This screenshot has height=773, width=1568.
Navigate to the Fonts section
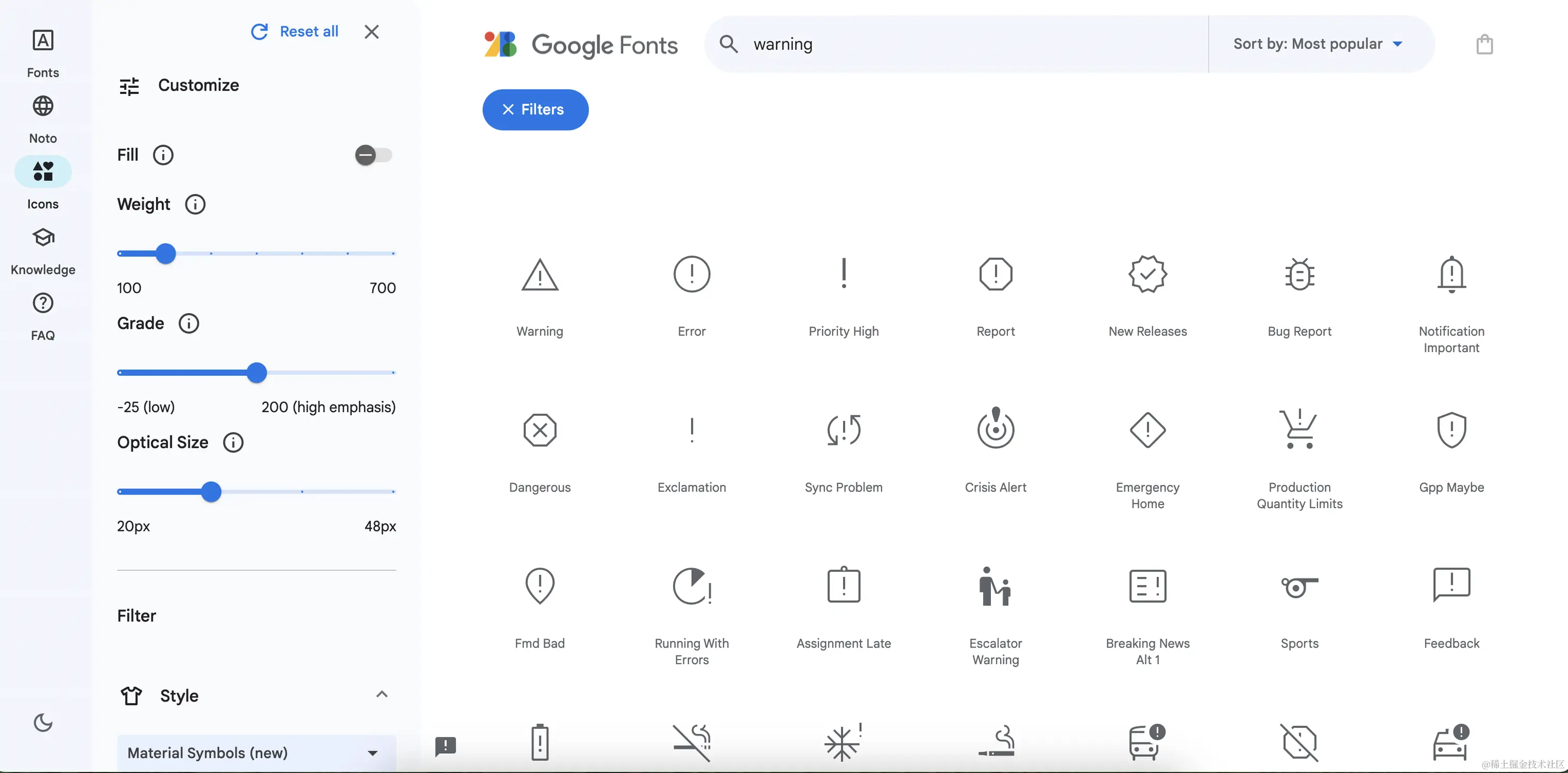pos(43,52)
